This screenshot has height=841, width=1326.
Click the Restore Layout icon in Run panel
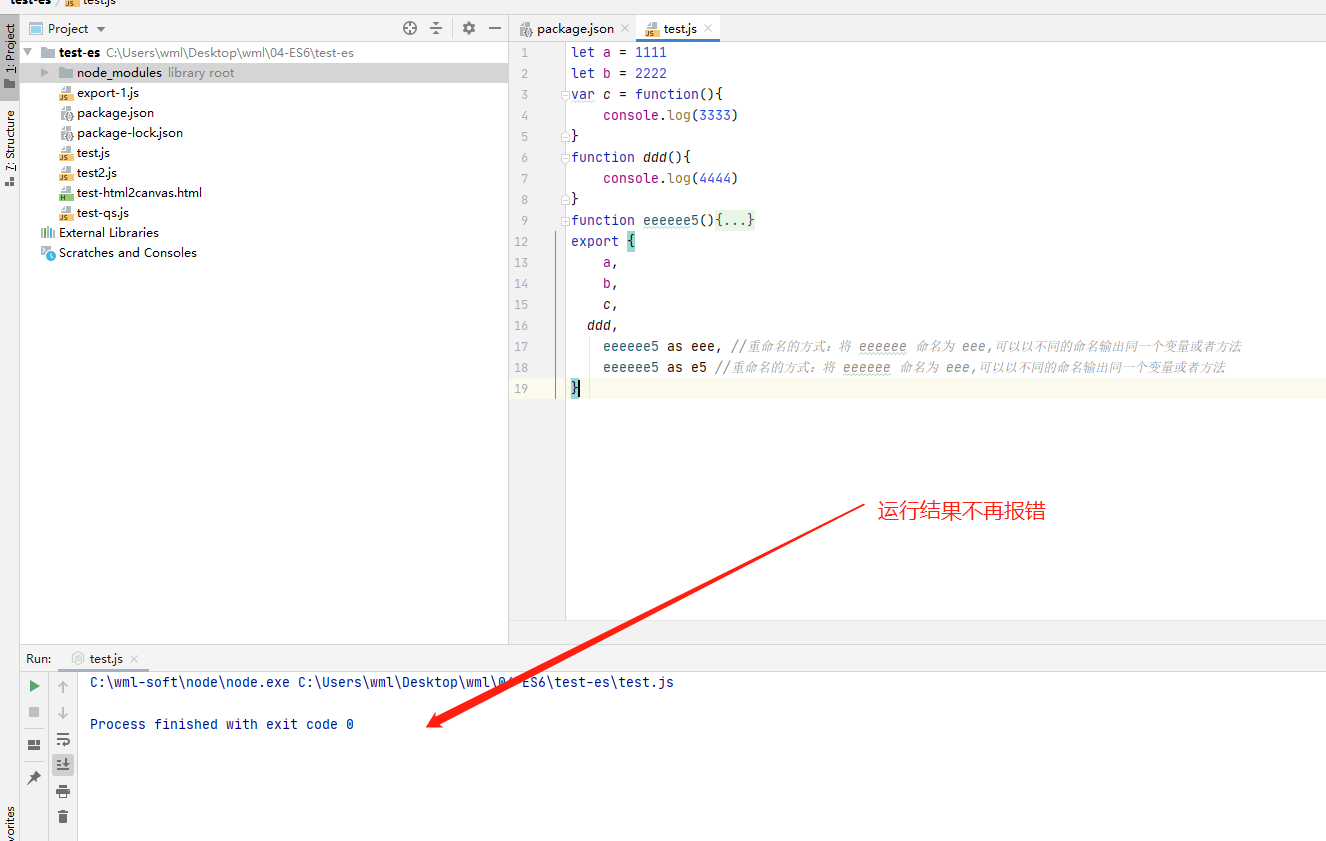[34, 745]
